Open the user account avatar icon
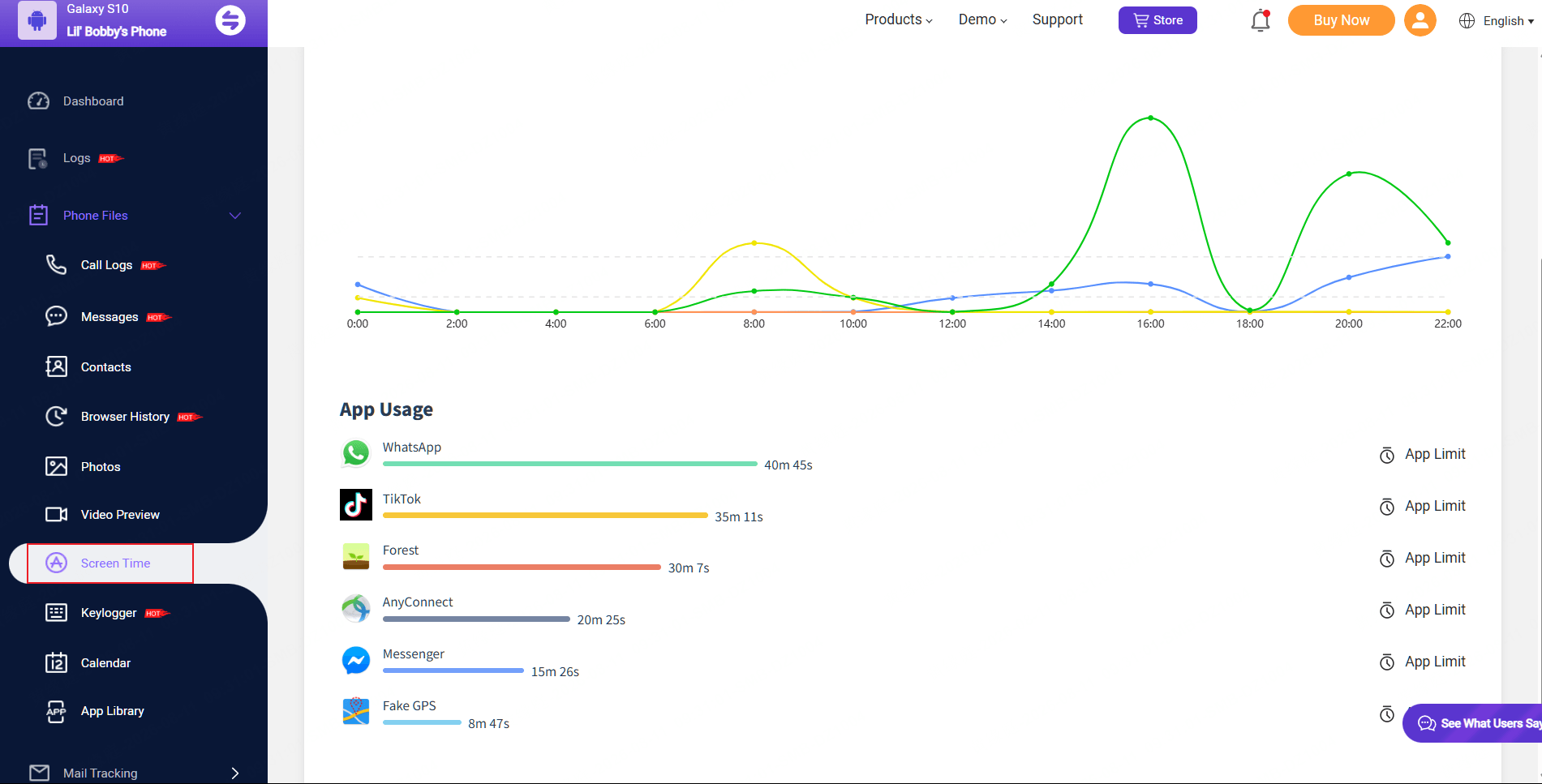 1420,20
